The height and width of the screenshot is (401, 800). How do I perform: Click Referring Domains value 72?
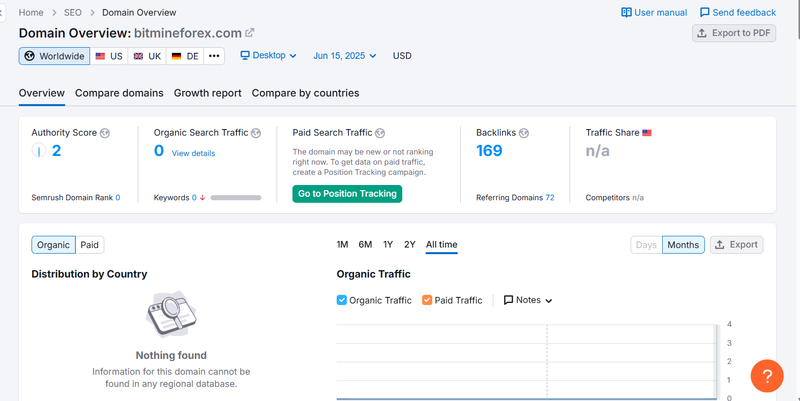pos(549,197)
